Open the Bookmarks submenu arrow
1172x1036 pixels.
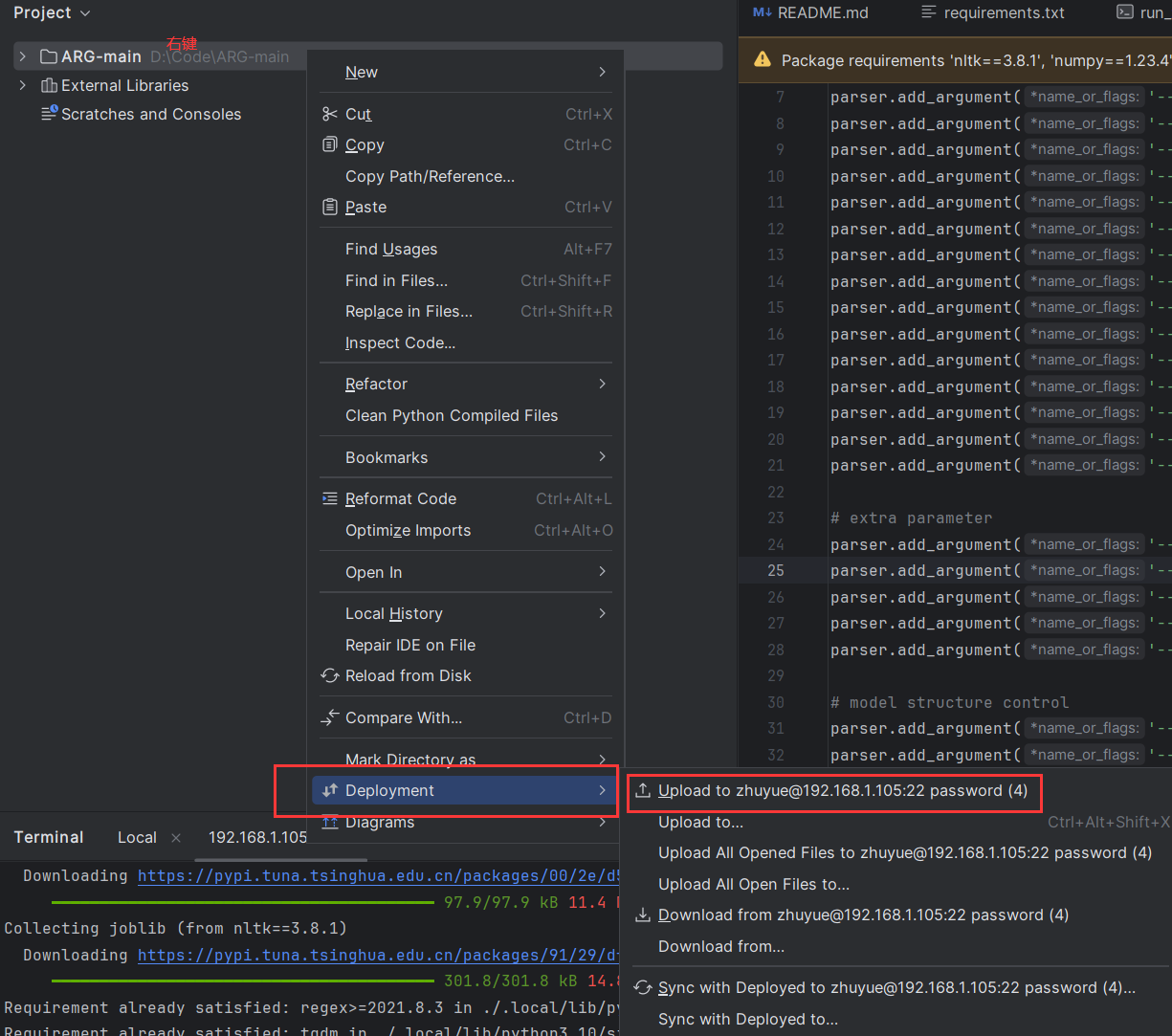pos(602,457)
